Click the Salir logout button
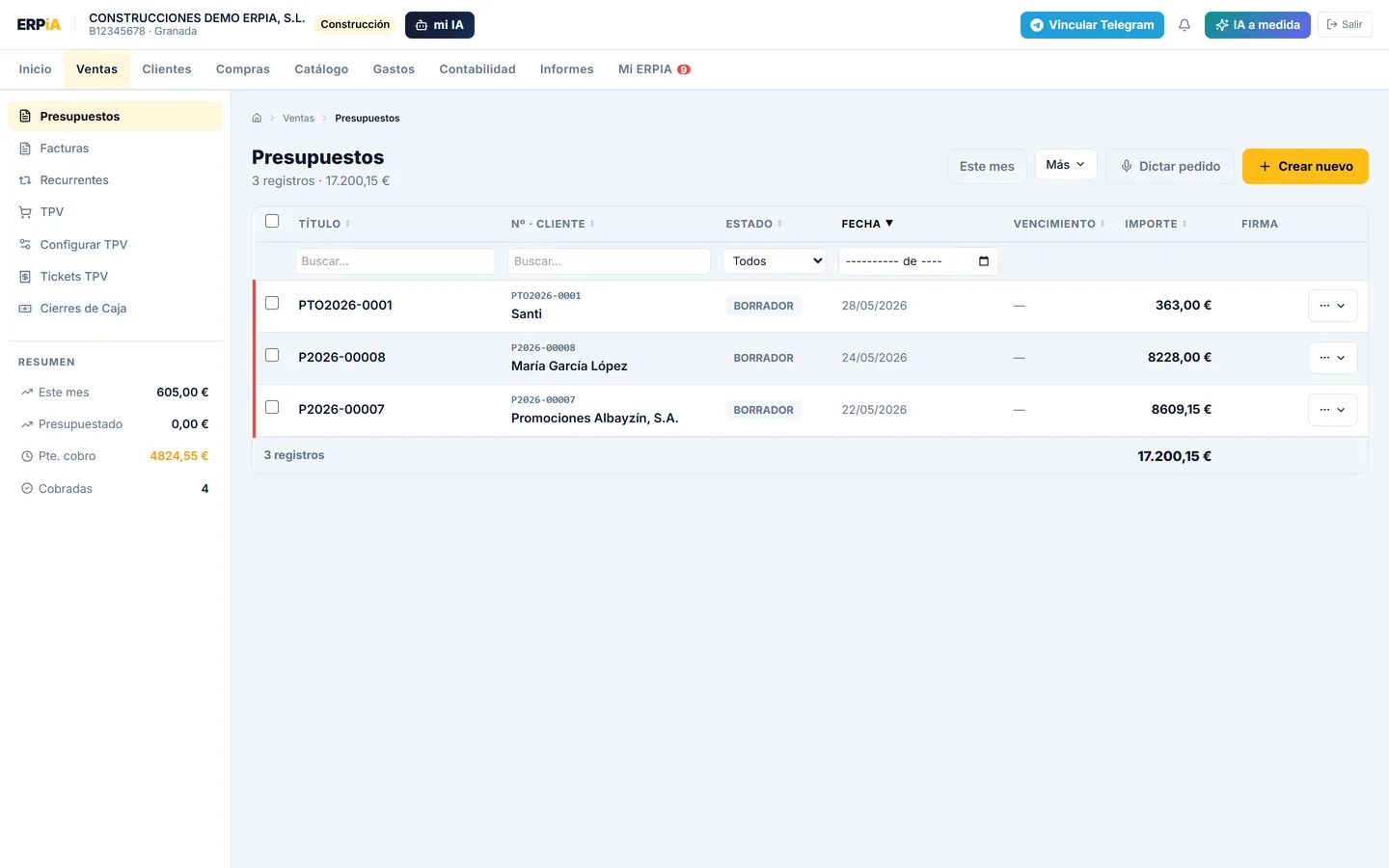Screen dimensions: 1389x868 (x=1345, y=25)
